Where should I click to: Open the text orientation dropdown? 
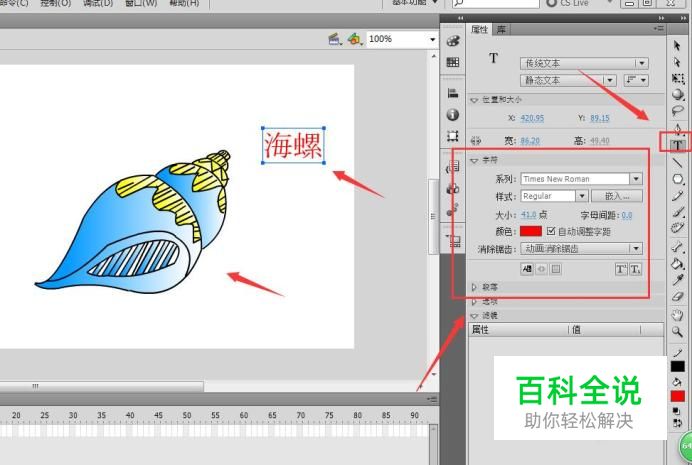[636, 80]
